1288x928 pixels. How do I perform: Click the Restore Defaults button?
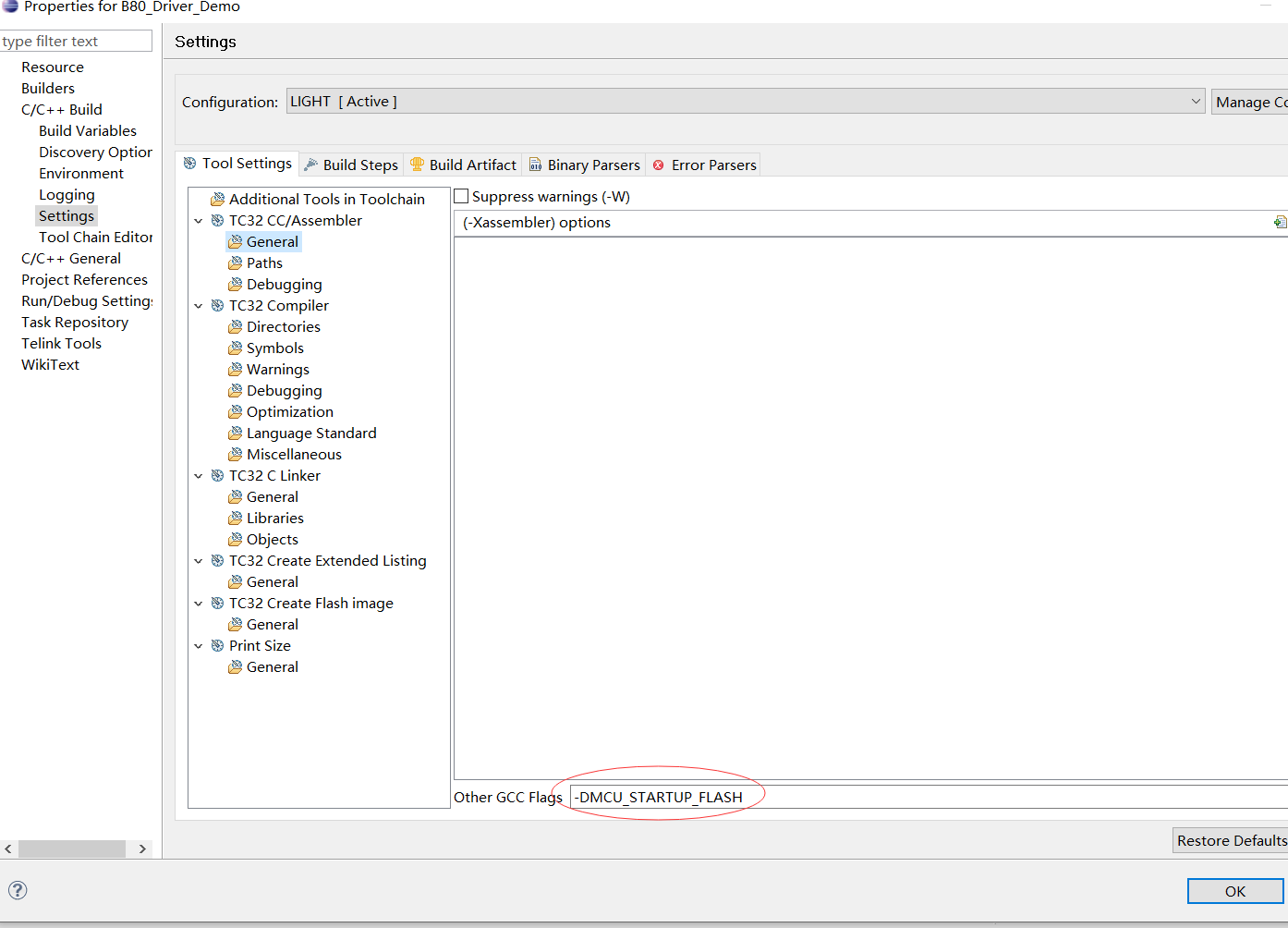point(1231,840)
